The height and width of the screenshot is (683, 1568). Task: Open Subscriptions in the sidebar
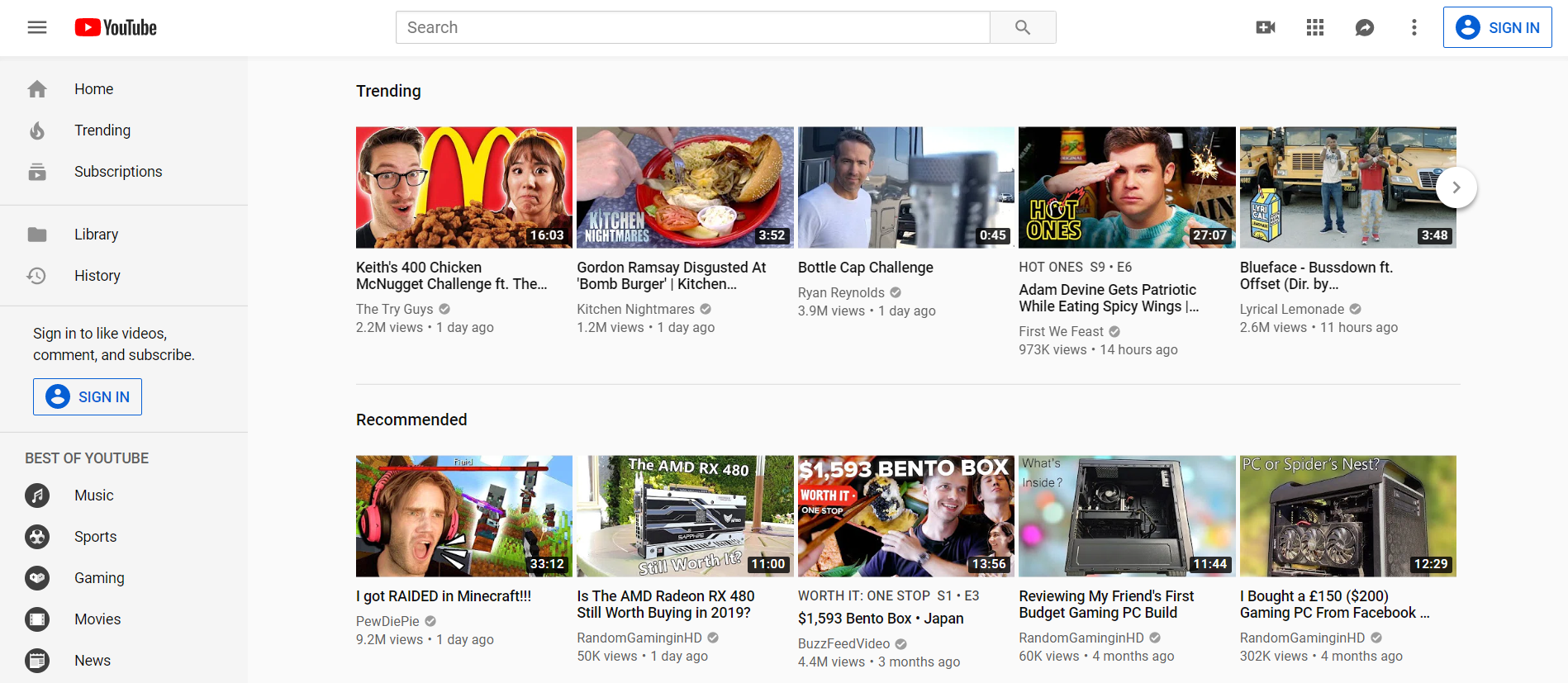(x=117, y=172)
